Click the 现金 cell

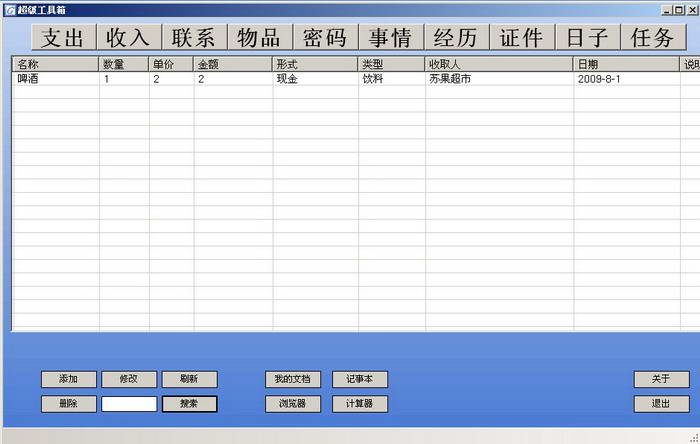click(287, 79)
